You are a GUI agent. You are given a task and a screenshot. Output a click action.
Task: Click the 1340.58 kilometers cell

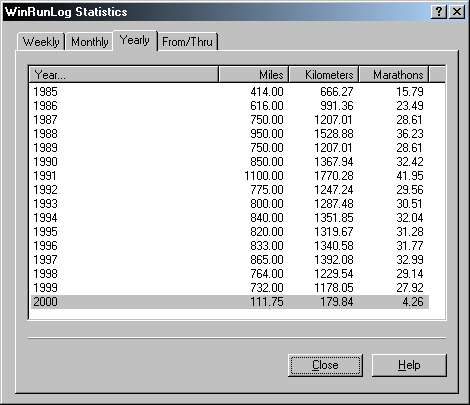pos(334,246)
